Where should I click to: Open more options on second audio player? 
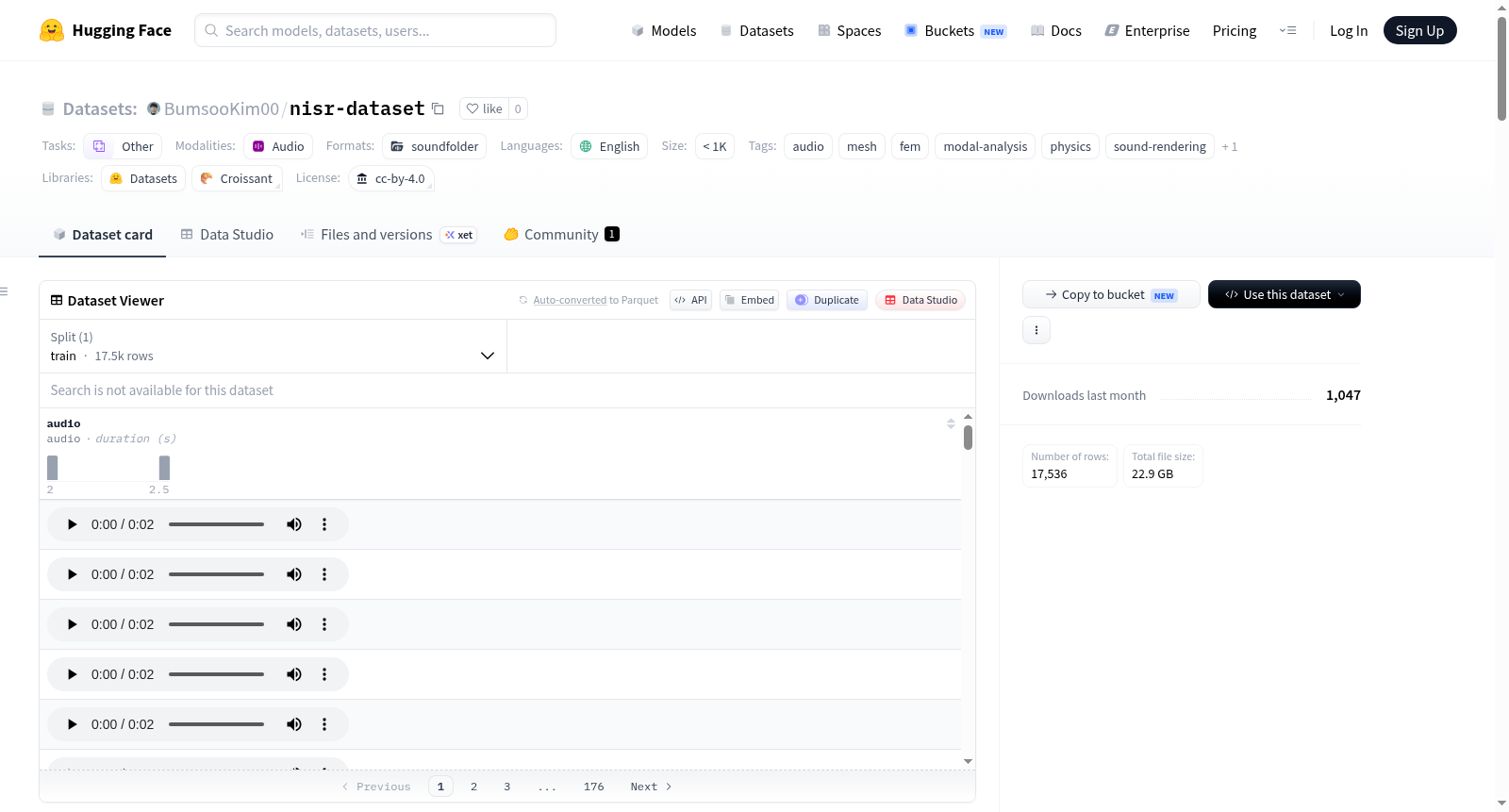(x=324, y=574)
